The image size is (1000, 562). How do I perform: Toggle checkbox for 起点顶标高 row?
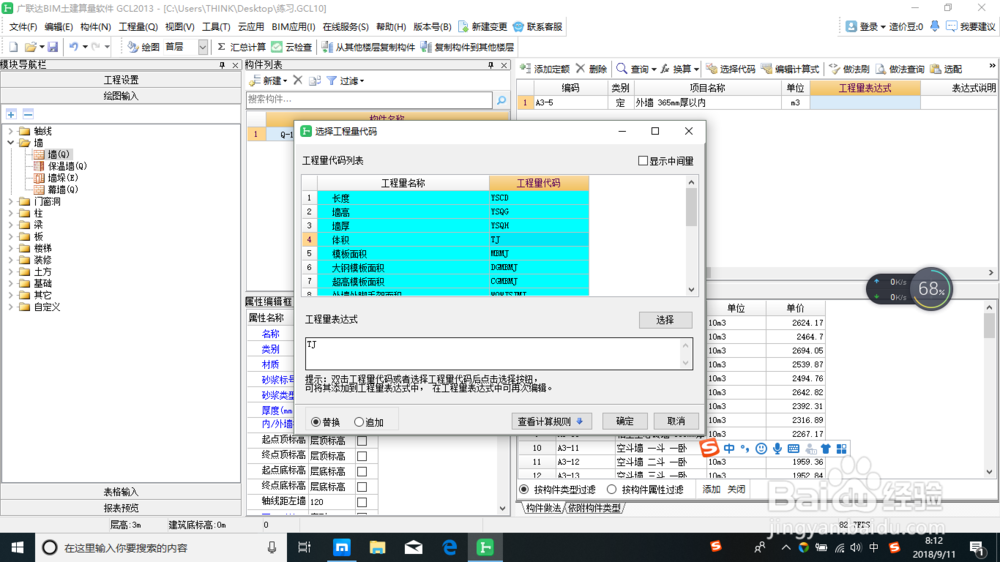coord(362,441)
